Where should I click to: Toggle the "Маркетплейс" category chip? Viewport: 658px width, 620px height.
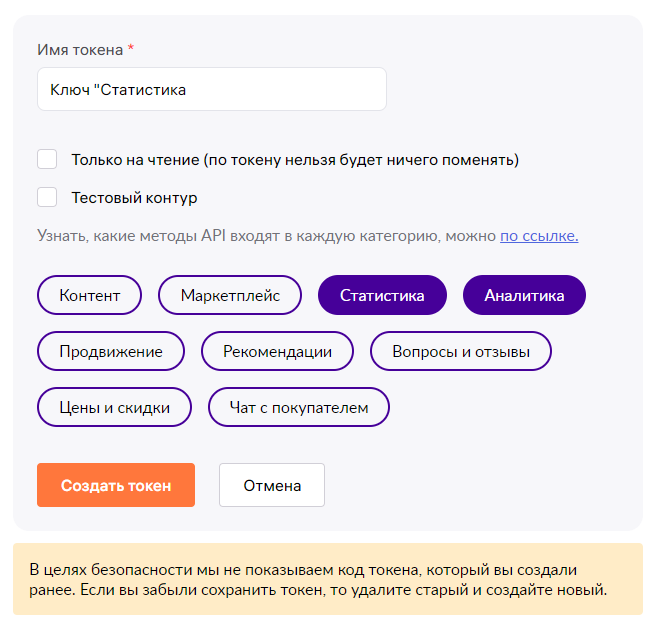tap(230, 295)
